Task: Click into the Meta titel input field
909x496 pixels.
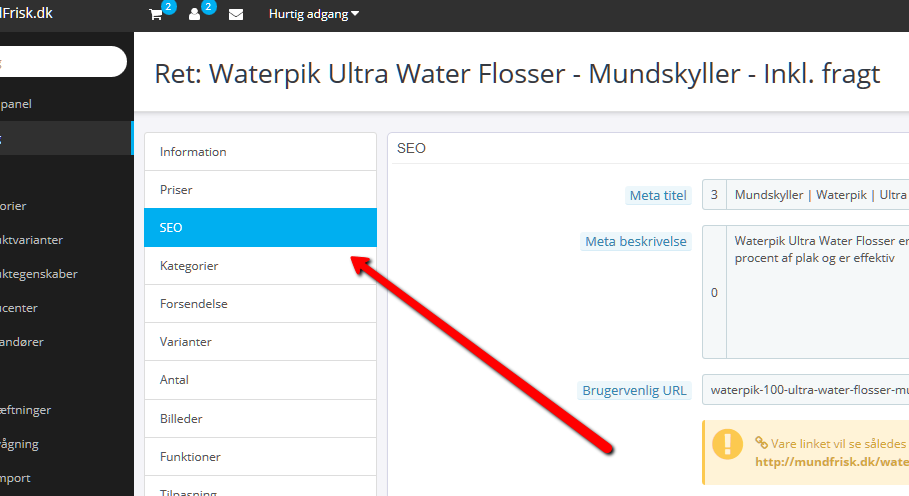Action: pyautogui.click(x=817, y=195)
